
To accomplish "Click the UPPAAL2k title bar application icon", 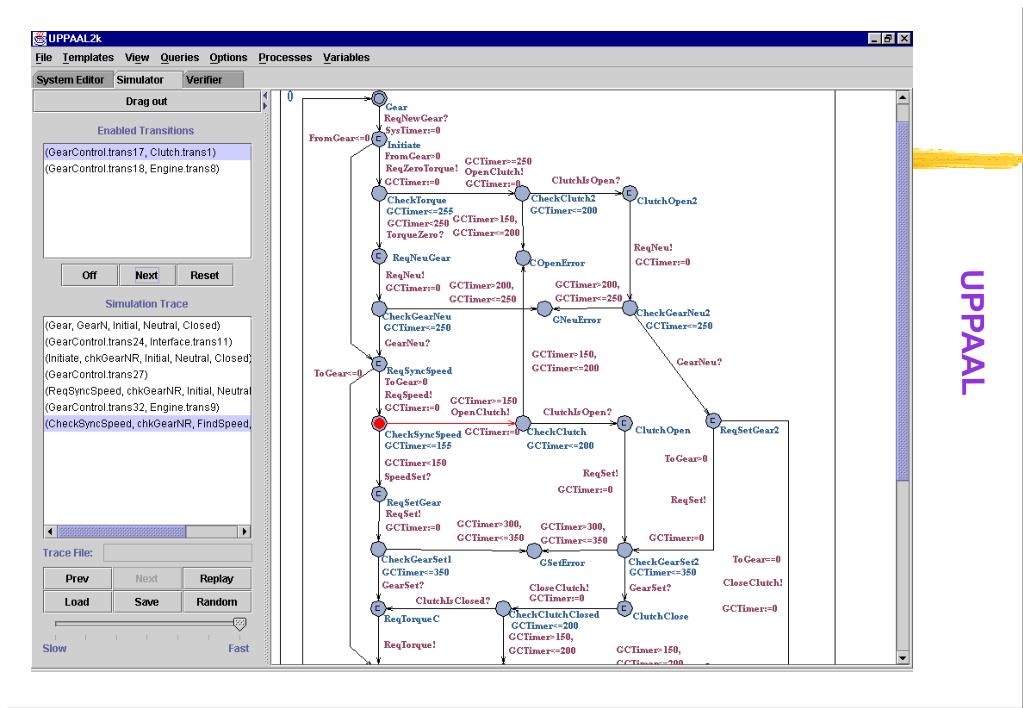I will (40, 38).
